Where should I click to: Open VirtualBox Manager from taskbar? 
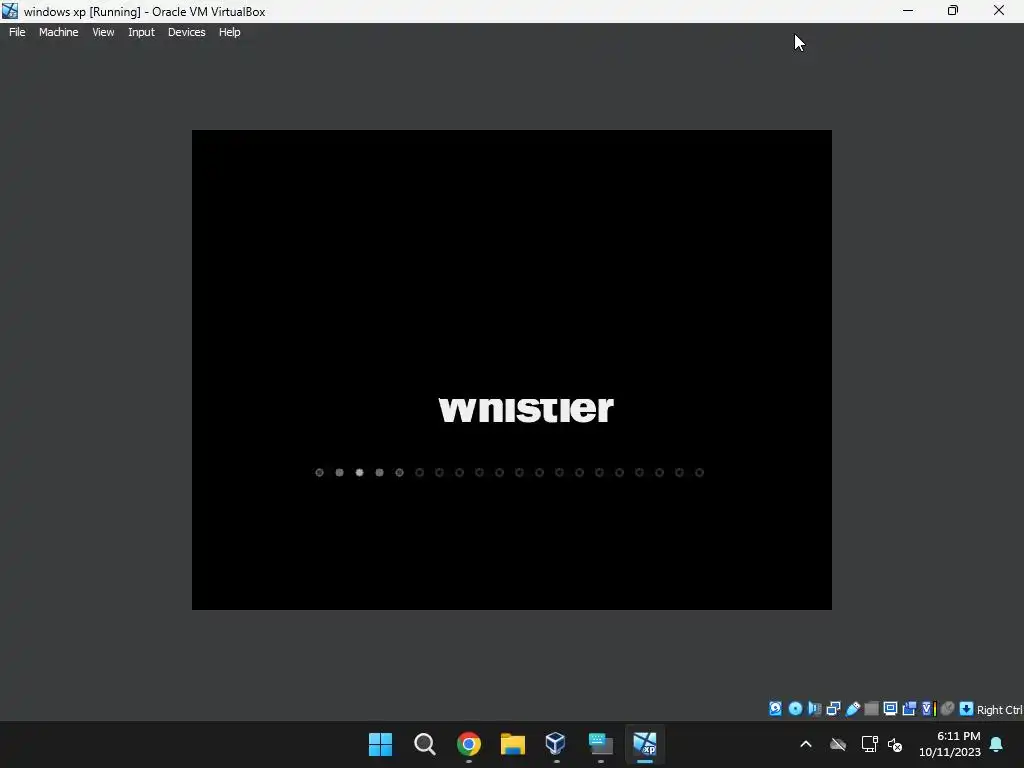pyautogui.click(x=556, y=744)
